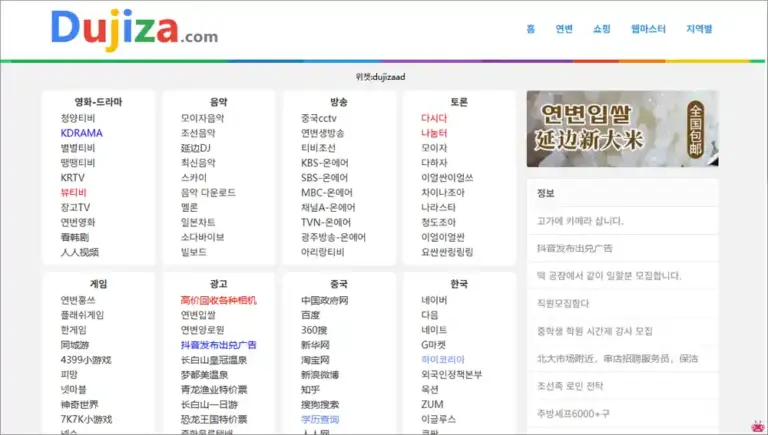768x435 pixels.
Task: Open the 한게임 link
Action: 73,330
